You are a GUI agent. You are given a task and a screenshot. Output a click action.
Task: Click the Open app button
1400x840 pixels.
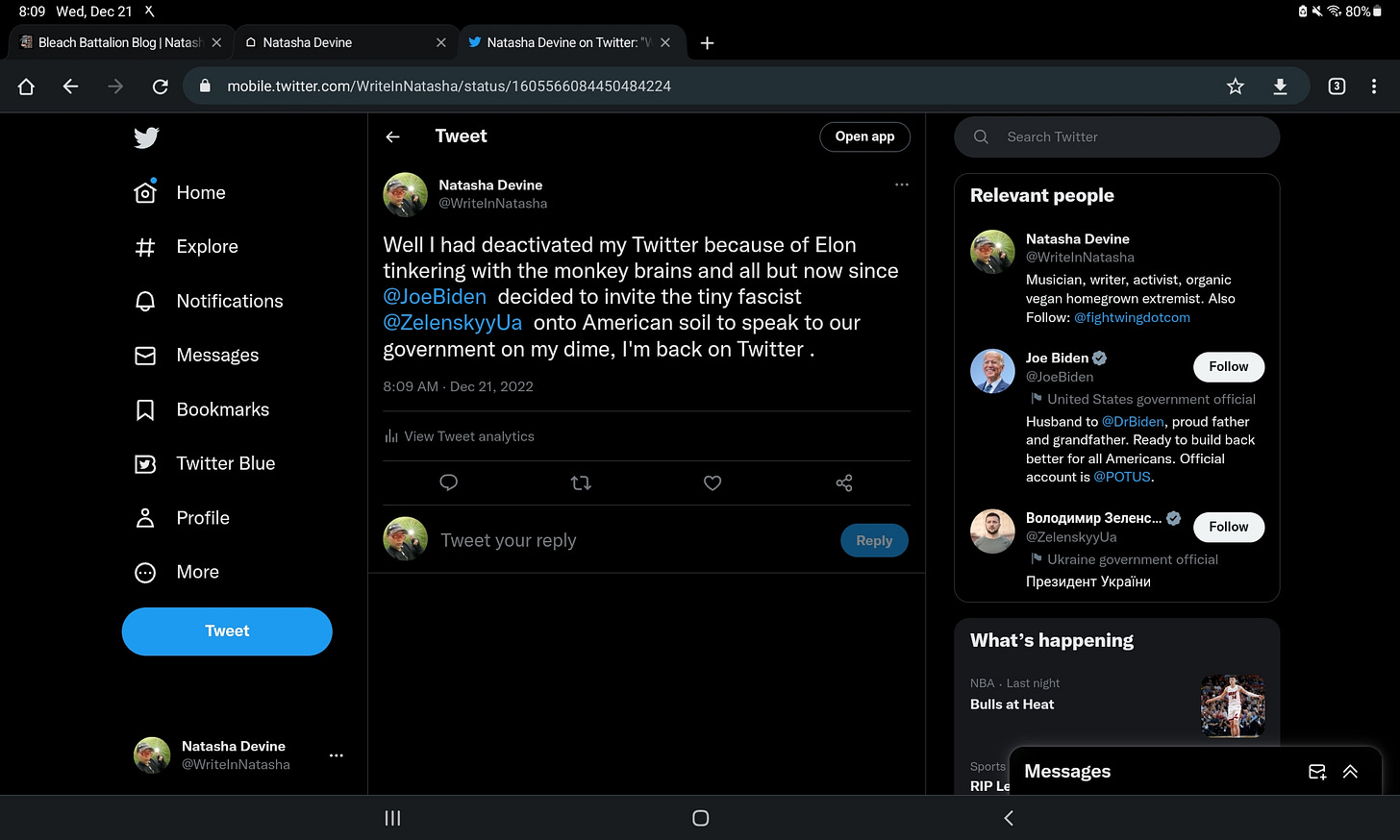click(864, 136)
